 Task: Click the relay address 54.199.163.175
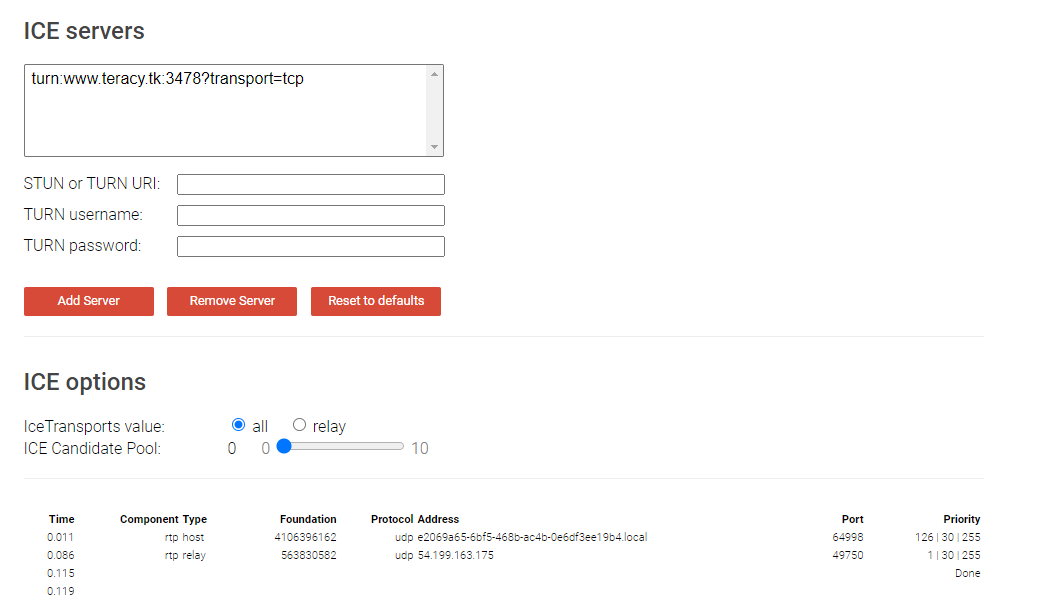click(456, 555)
